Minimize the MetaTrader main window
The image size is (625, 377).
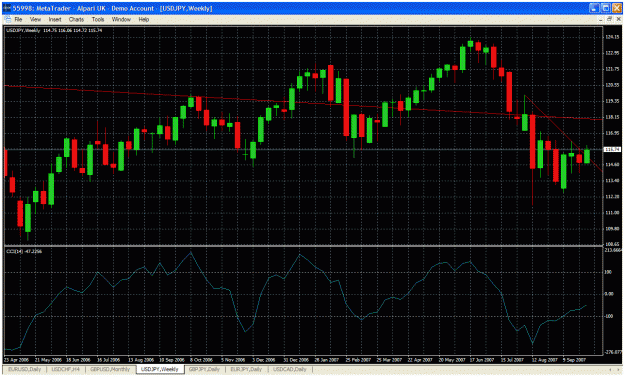(x=594, y=8)
